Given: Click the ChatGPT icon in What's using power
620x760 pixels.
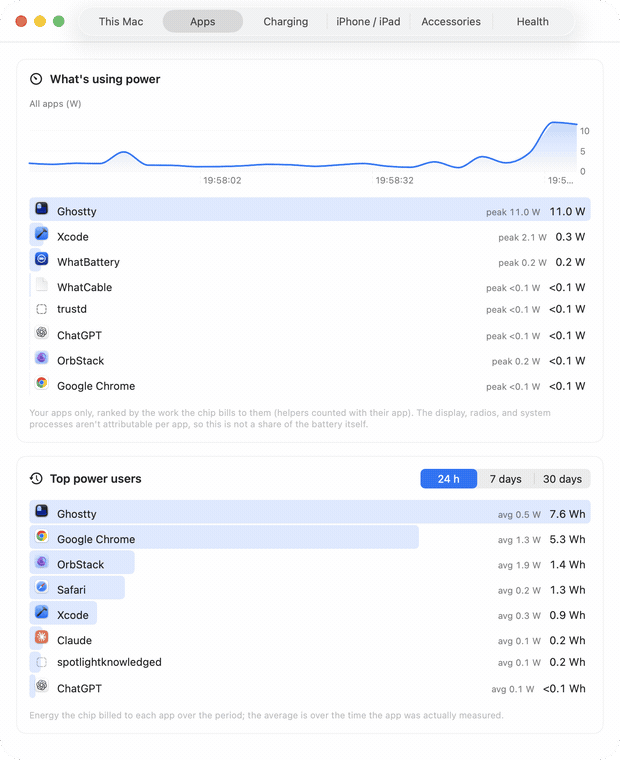Looking at the screenshot, I should coord(42,332).
